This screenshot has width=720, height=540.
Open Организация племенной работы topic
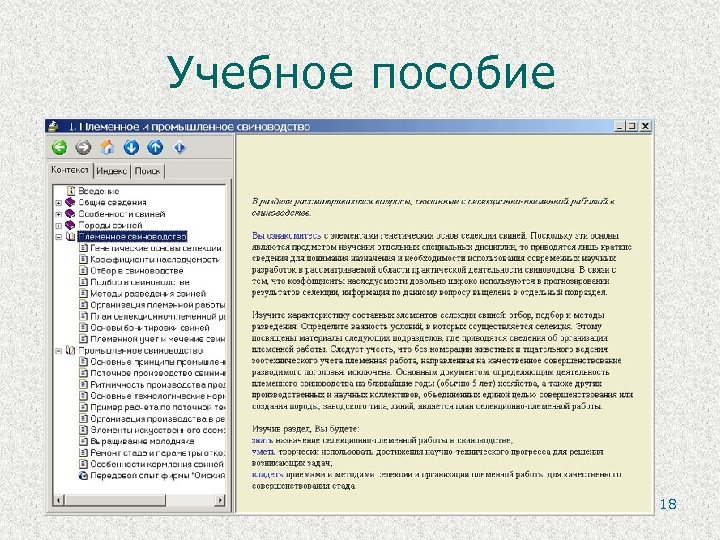pos(158,305)
